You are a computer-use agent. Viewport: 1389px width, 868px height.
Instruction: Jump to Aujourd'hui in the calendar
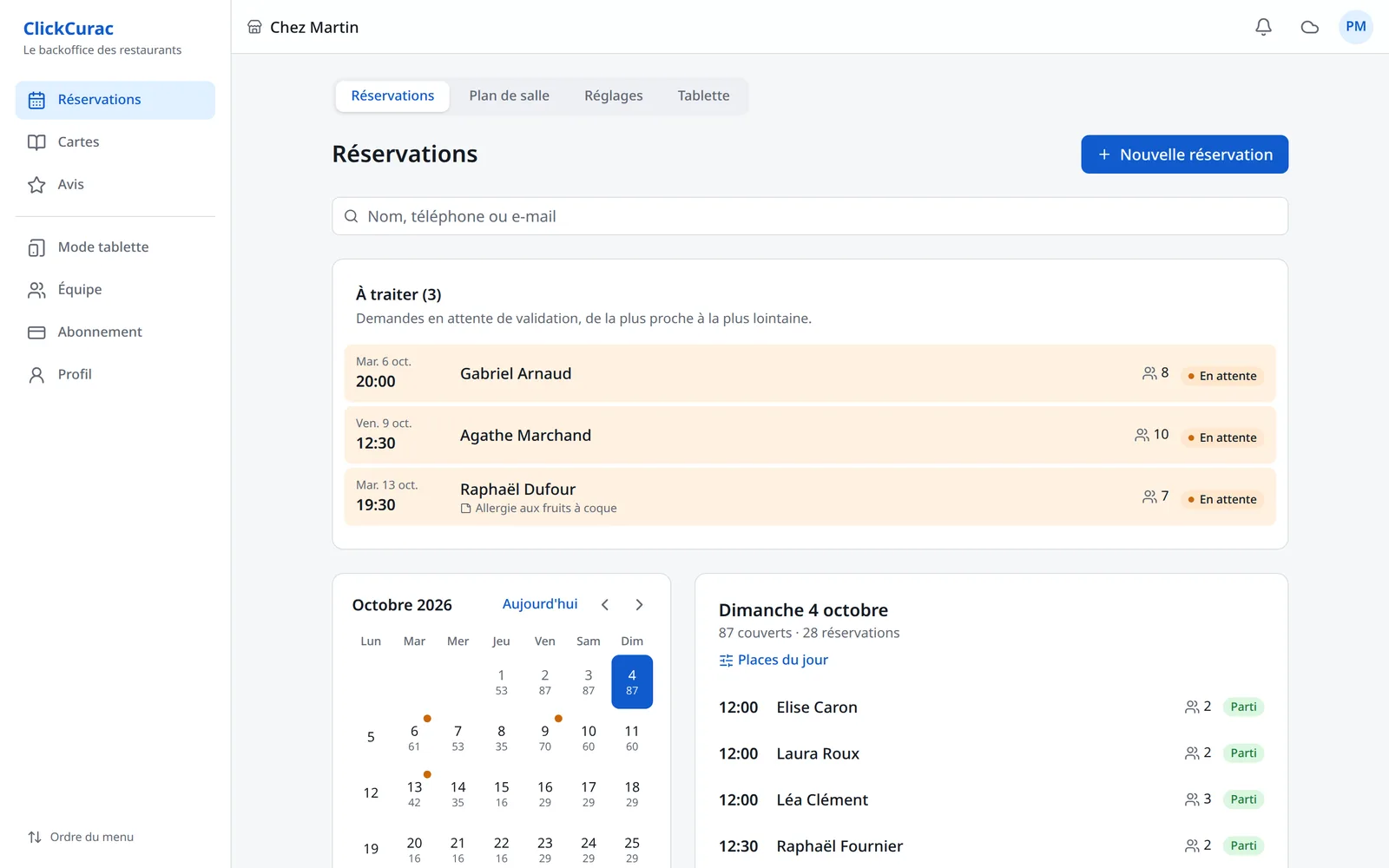click(540, 604)
